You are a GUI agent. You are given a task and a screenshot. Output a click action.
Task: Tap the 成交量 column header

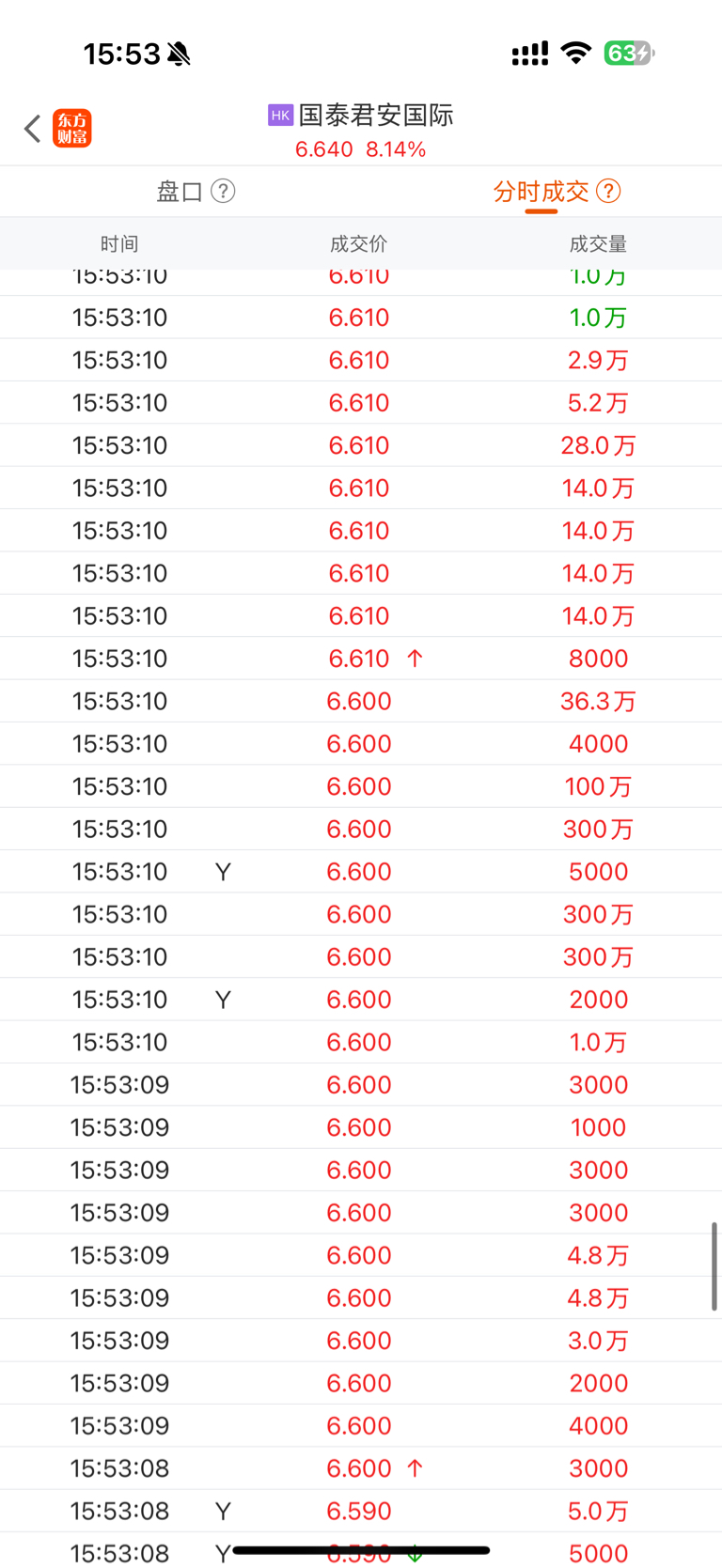(598, 244)
